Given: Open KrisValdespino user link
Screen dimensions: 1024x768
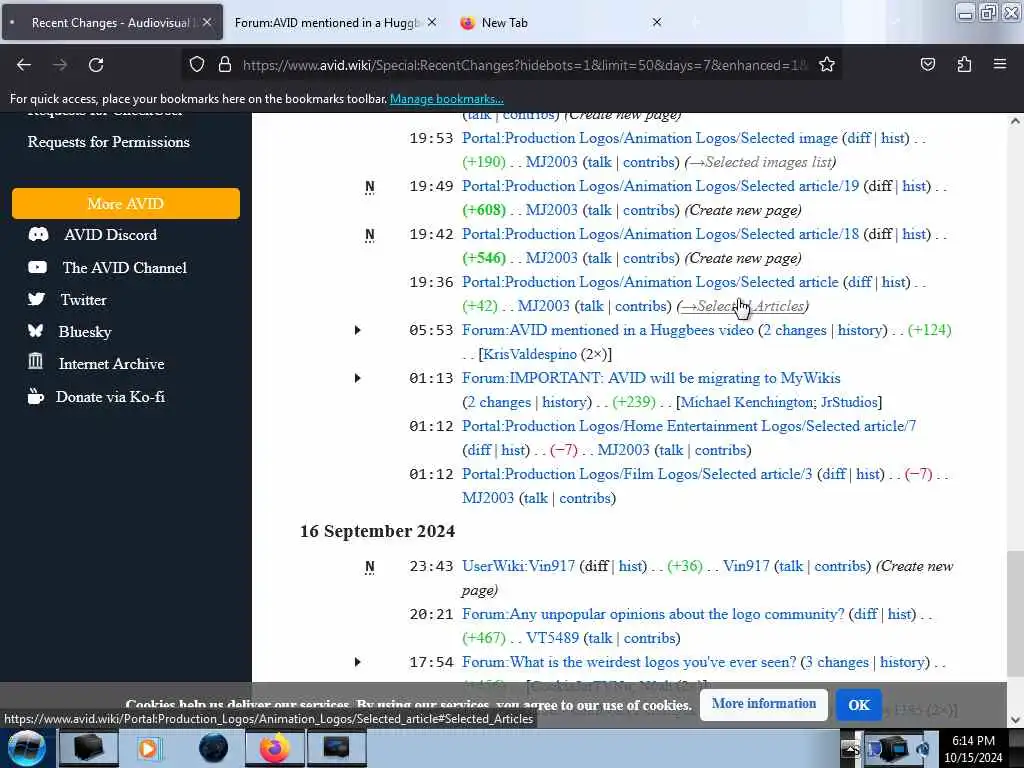Looking at the screenshot, I should tap(530, 354).
